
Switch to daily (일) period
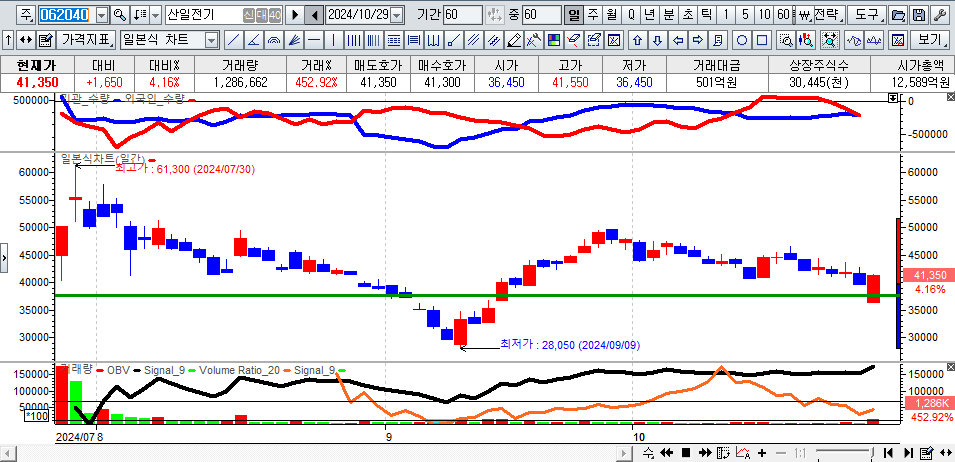coord(574,15)
